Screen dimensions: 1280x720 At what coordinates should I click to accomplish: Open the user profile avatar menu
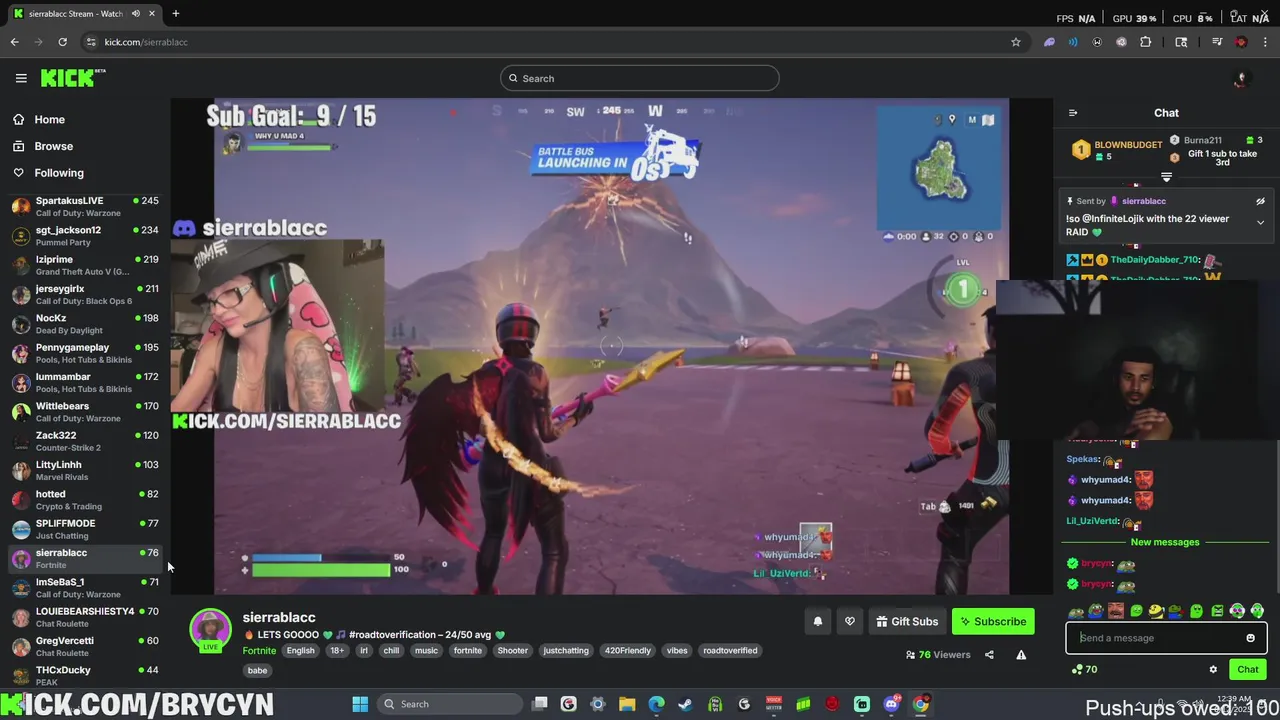pyautogui.click(x=1241, y=78)
